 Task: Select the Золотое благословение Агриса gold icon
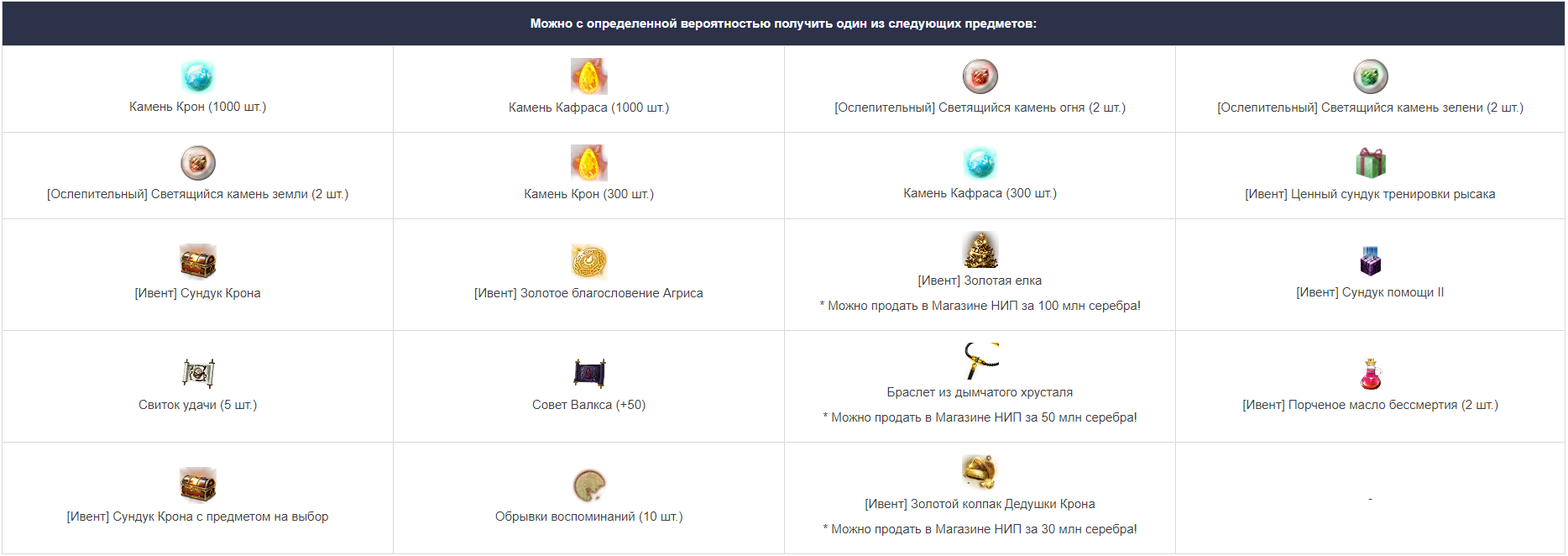tap(588, 261)
